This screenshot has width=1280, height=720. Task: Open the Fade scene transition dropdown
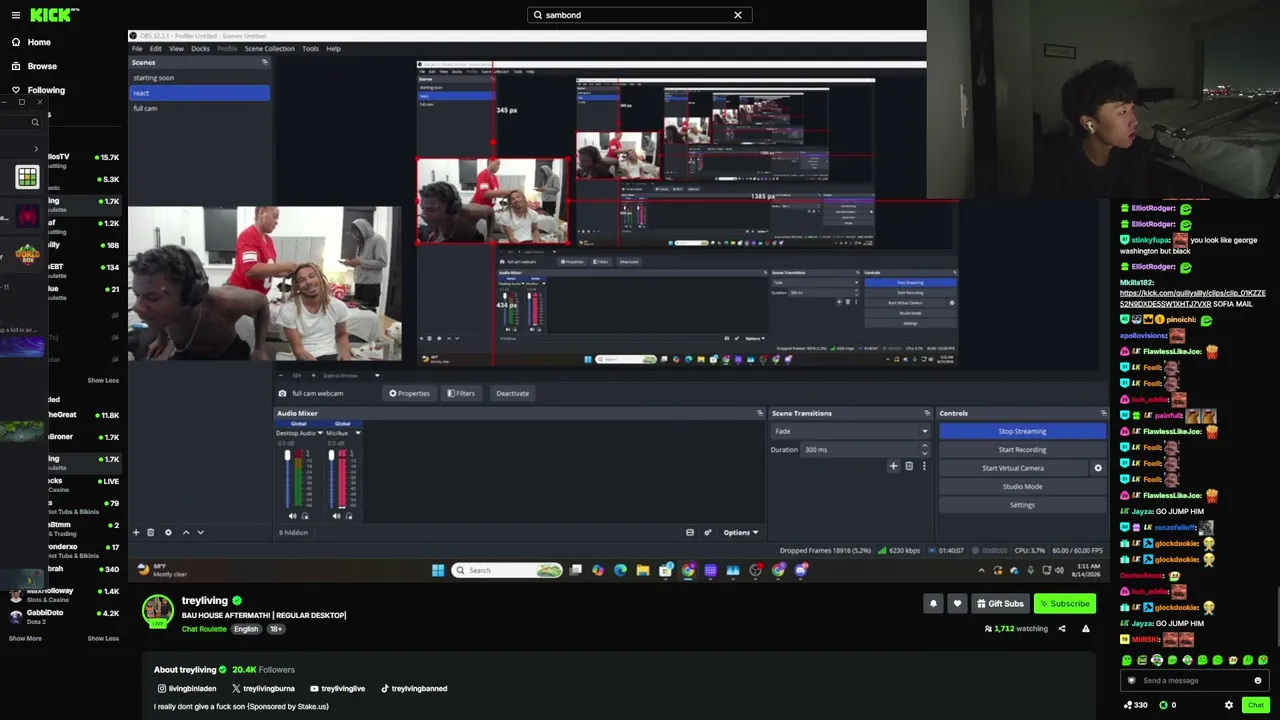(850, 431)
